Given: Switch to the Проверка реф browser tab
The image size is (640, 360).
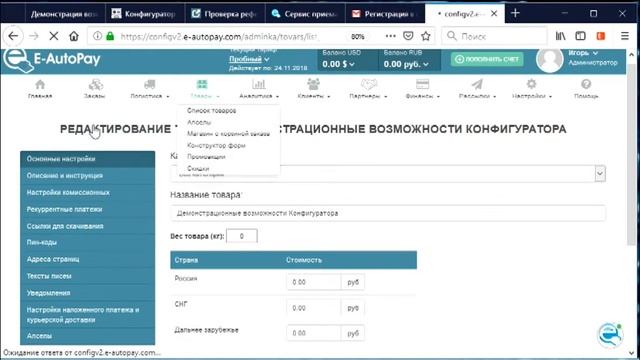Looking at the screenshot, I should (224, 14).
